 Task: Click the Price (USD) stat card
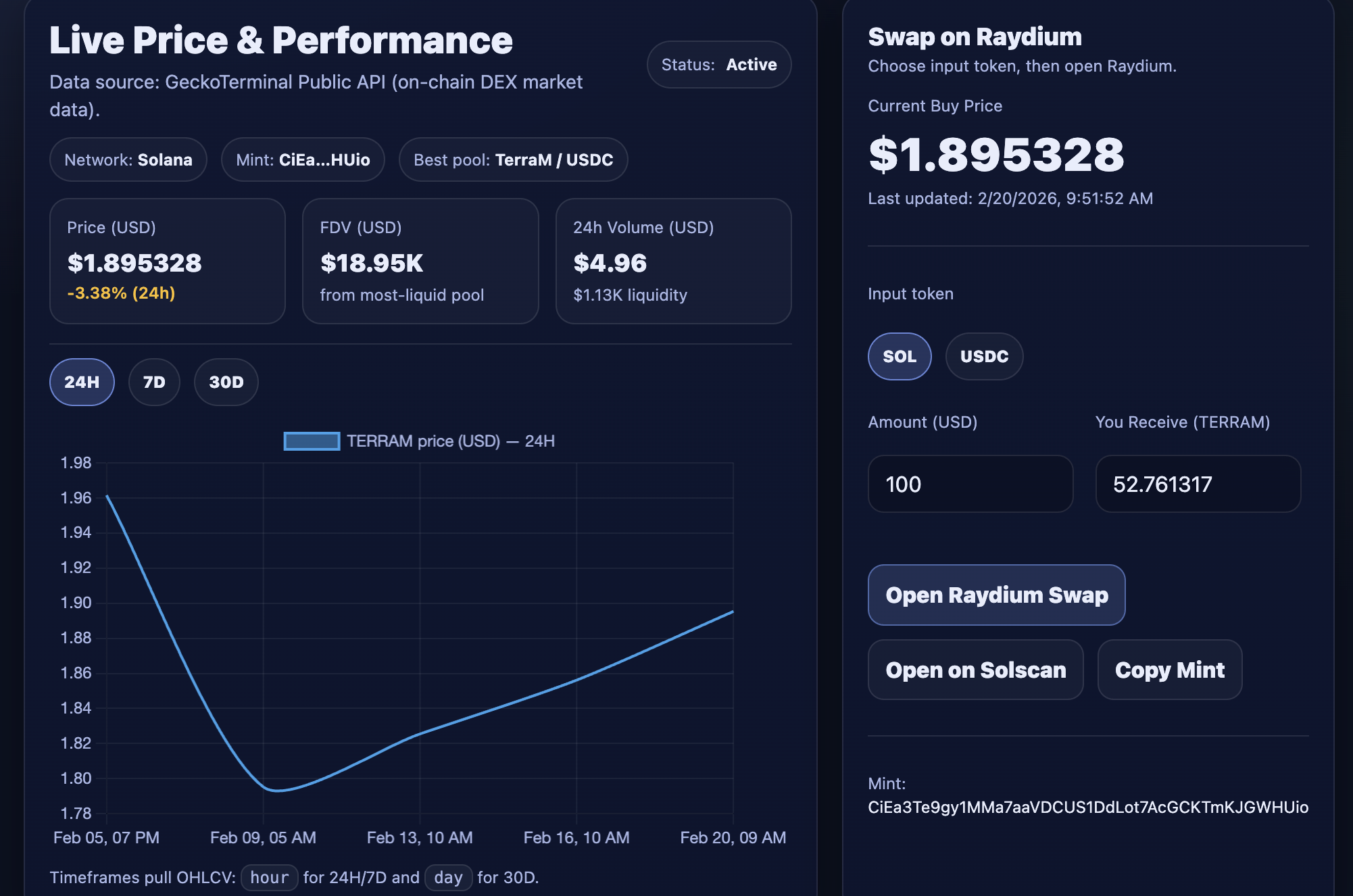click(167, 261)
